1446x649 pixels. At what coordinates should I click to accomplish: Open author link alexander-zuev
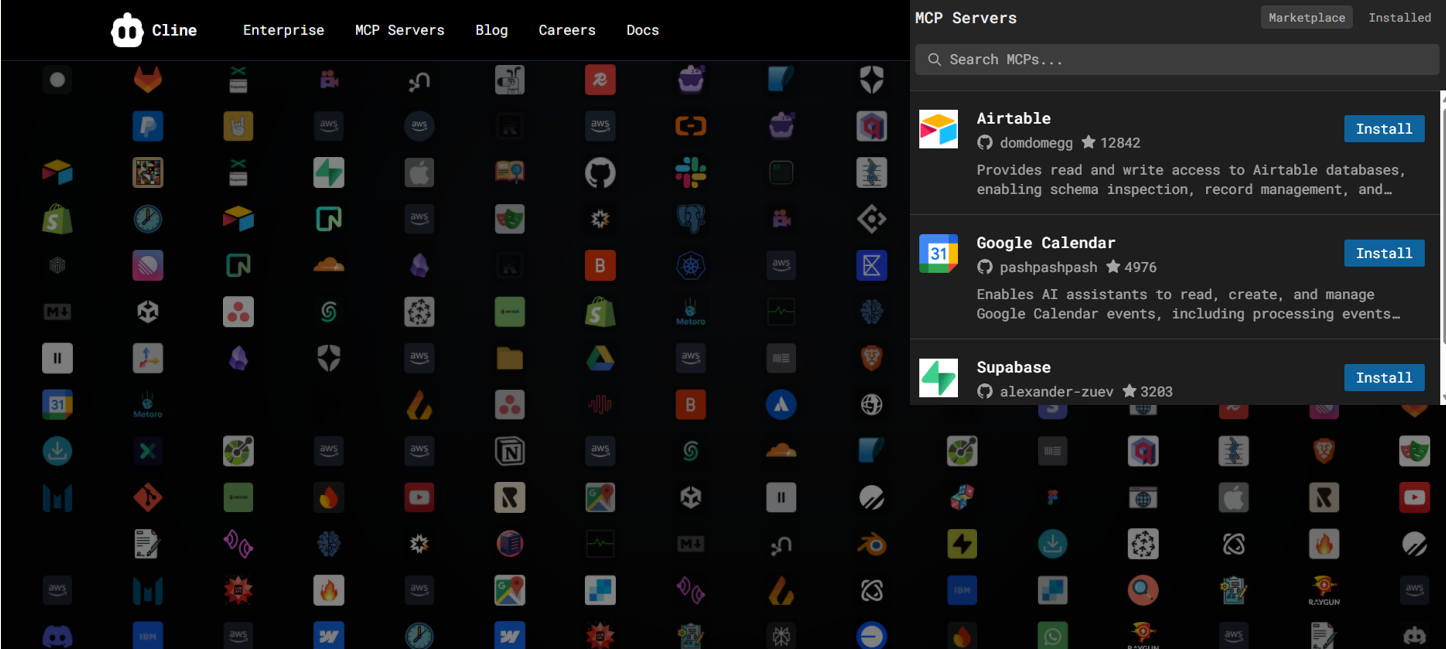(x=1056, y=391)
